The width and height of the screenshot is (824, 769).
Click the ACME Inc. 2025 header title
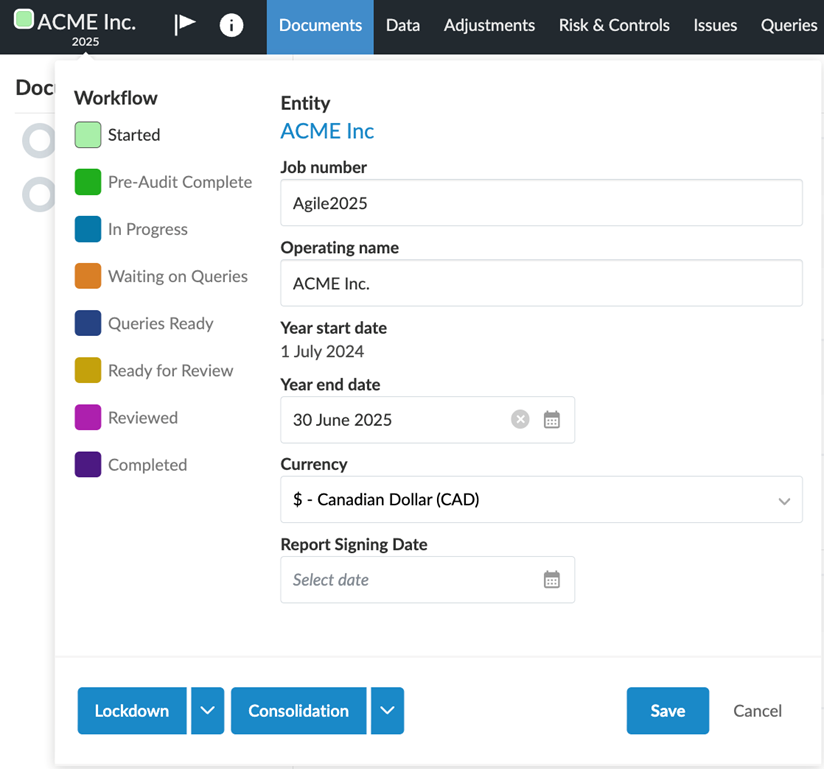[x=86, y=27]
